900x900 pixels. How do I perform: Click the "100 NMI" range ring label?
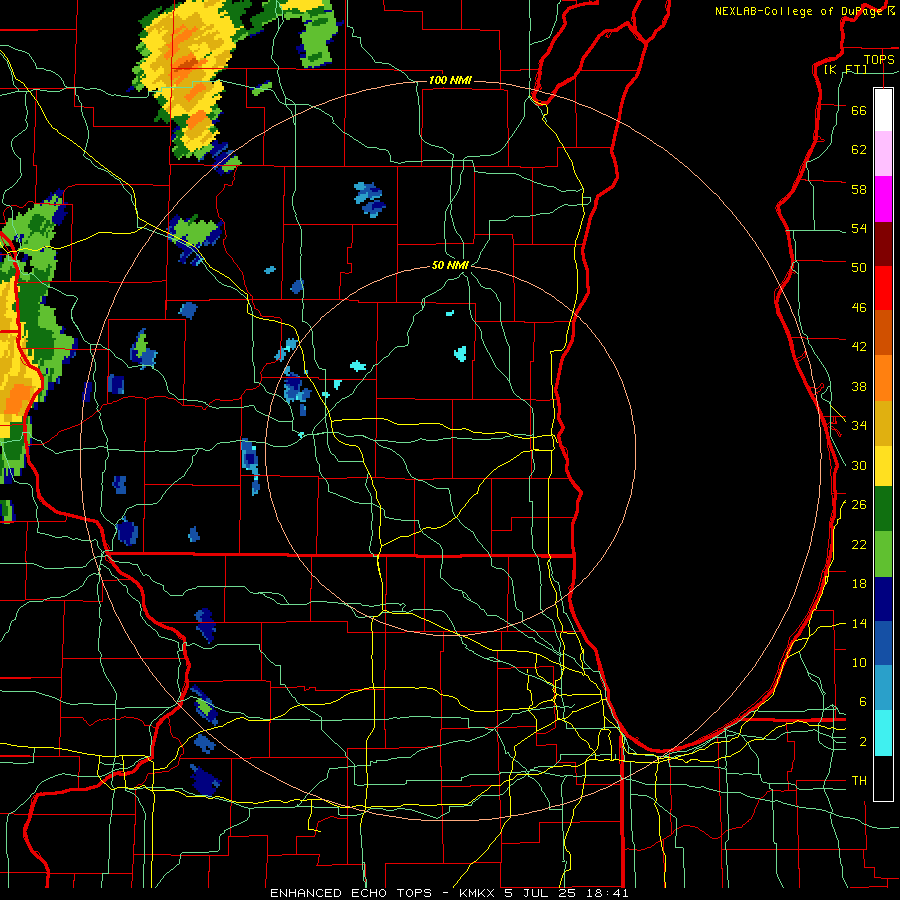tap(450, 80)
